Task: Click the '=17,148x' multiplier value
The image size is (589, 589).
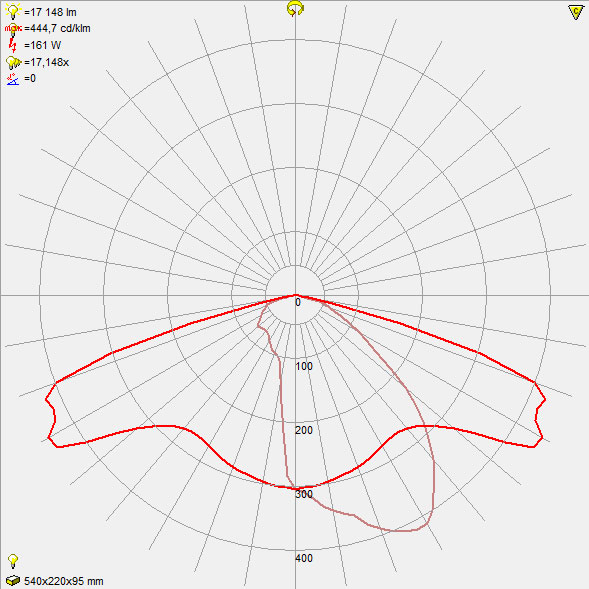Action: click(47, 62)
